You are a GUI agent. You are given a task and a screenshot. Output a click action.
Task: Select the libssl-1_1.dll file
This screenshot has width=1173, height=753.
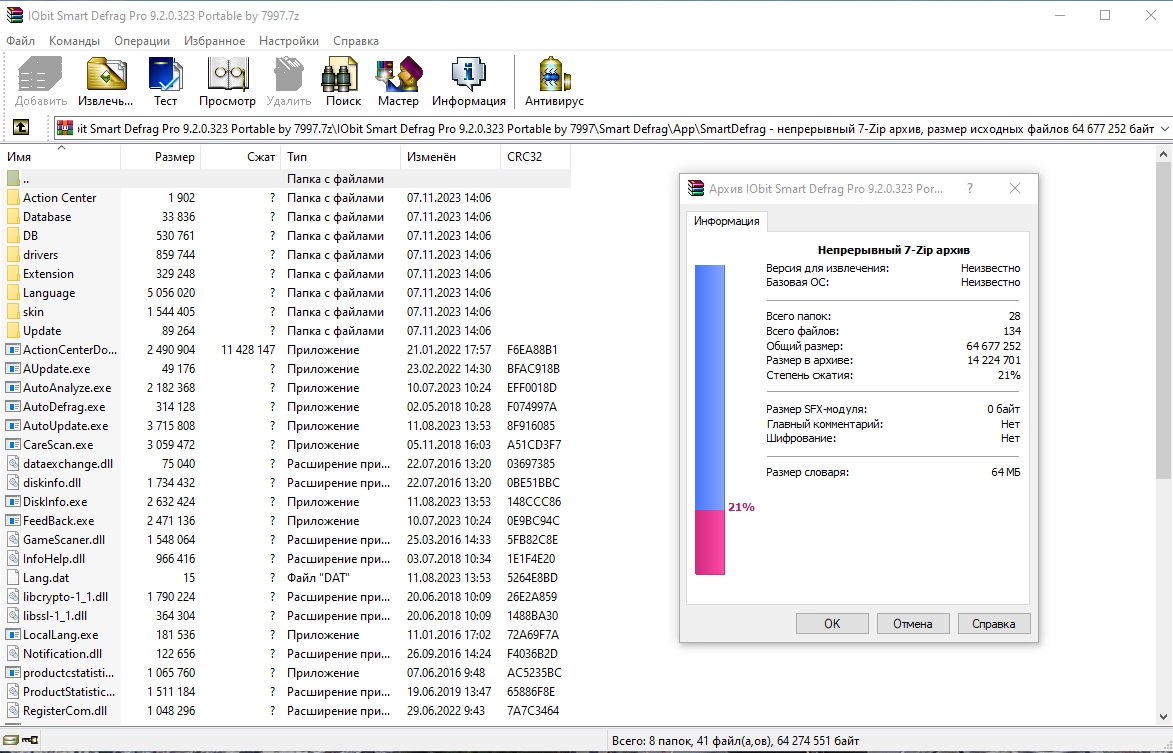[55, 616]
